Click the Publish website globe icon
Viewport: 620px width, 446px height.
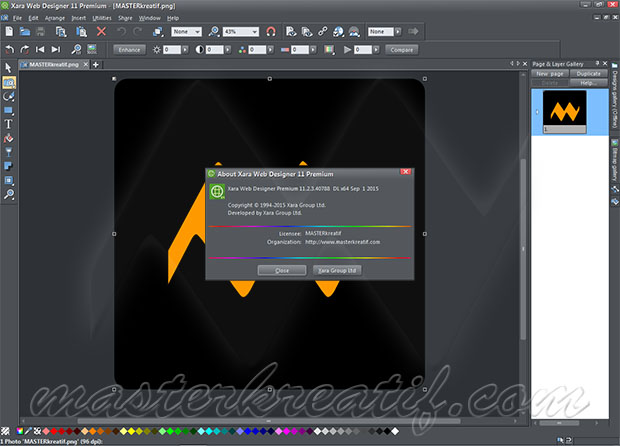click(x=338, y=32)
